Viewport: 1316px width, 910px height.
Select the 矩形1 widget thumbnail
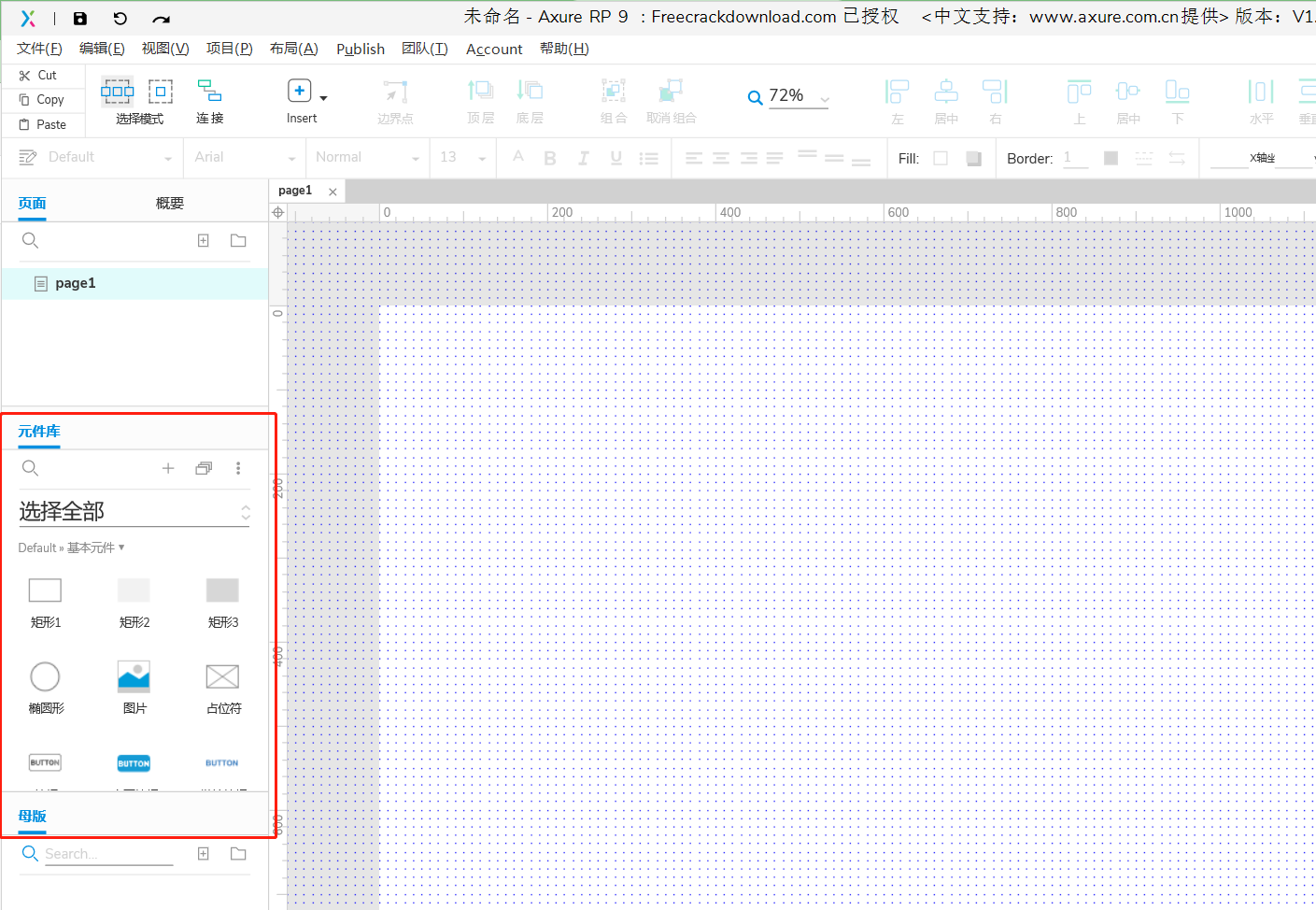[45, 590]
